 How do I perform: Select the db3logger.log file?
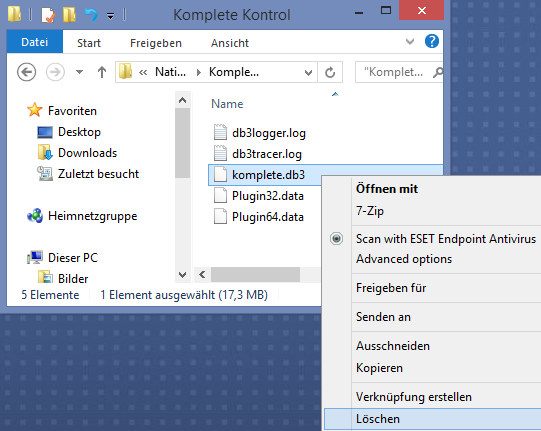point(268,133)
